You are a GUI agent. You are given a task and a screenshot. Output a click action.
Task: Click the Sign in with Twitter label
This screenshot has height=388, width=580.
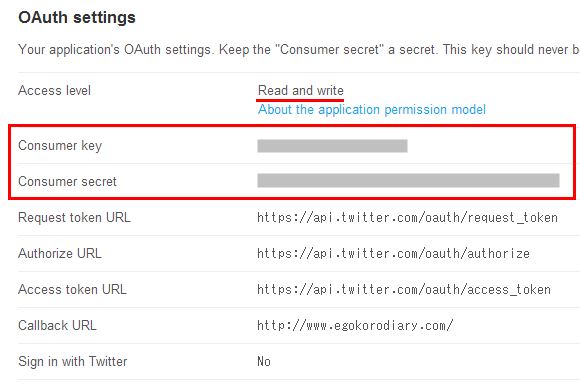(72, 361)
